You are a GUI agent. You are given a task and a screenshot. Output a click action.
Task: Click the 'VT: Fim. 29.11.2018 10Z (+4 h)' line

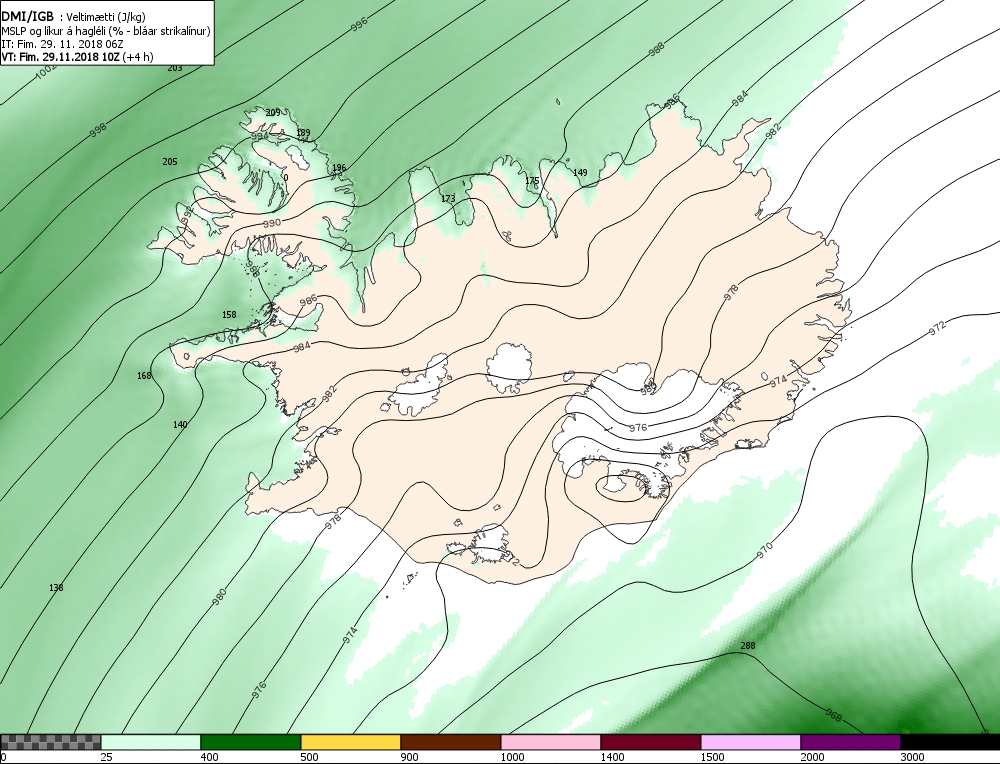click(77, 57)
